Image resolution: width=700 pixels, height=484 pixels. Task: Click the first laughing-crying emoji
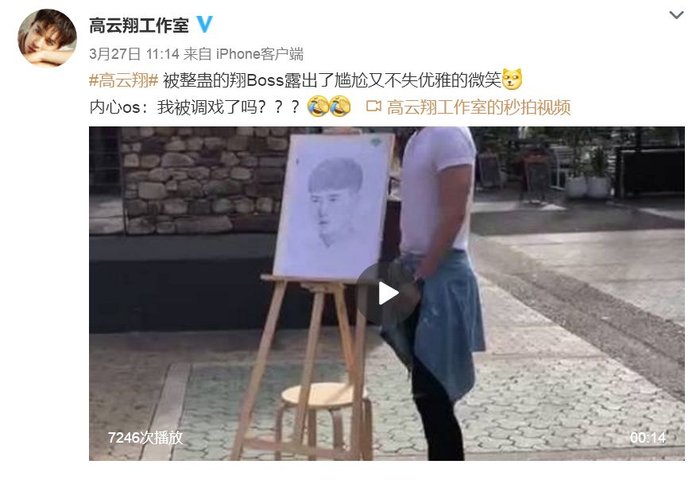318,107
